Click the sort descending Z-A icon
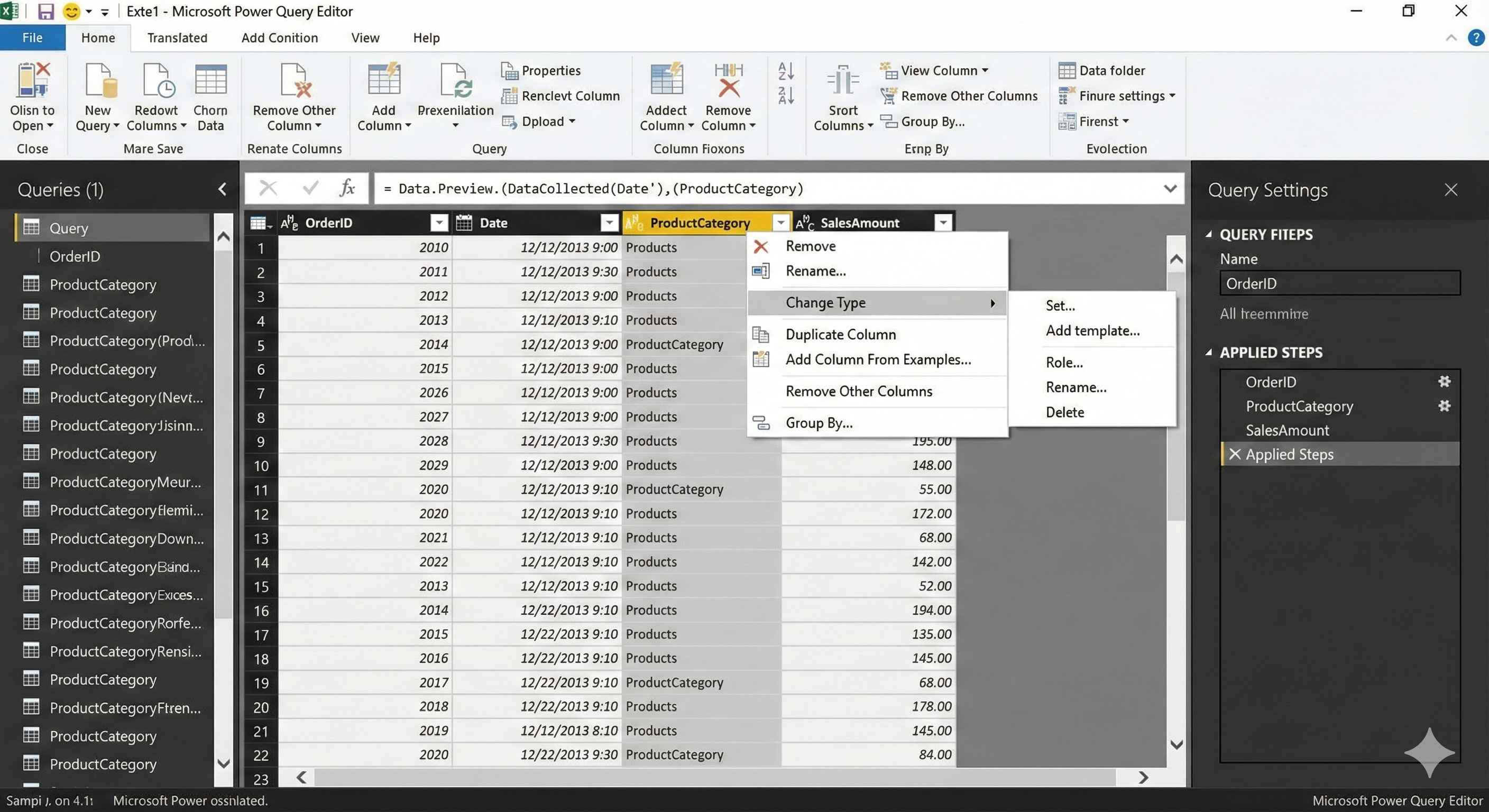The height and width of the screenshot is (812, 1489). pos(786,95)
